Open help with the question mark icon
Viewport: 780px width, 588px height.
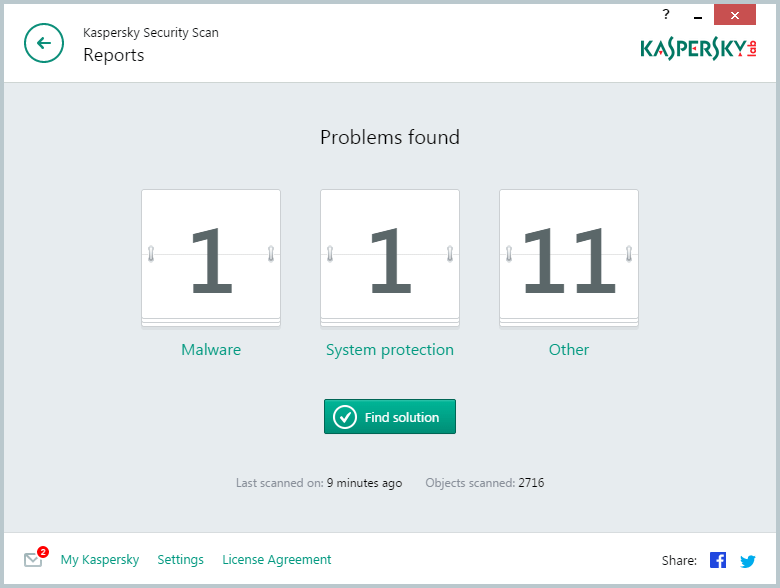[666, 14]
